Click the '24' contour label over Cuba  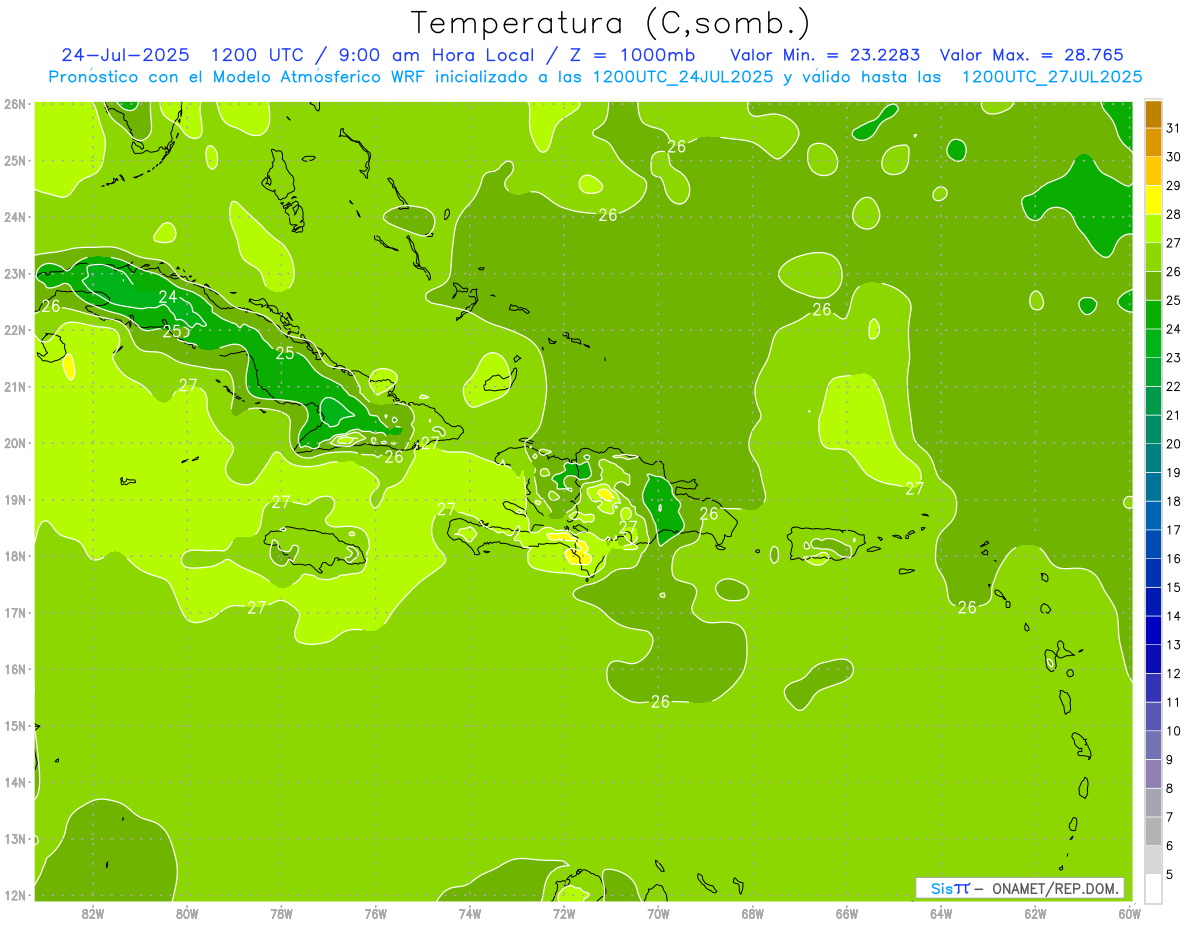[x=168, y=297]
